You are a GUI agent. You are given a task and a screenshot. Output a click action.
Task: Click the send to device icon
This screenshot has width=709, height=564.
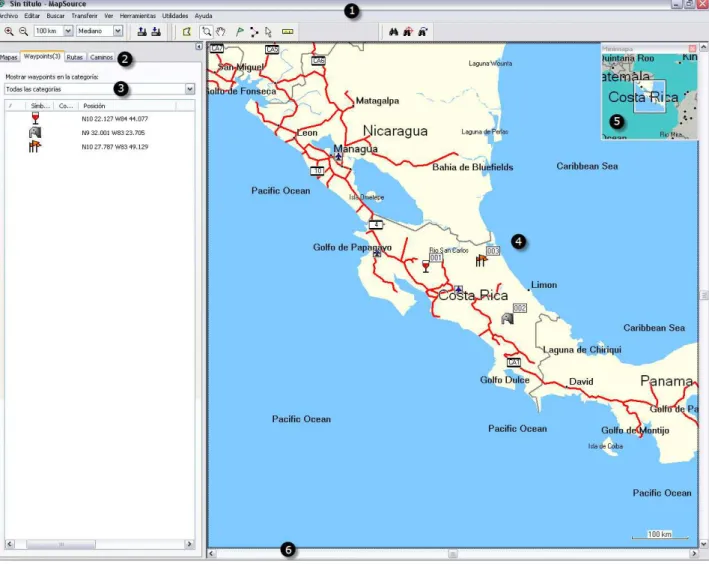point(142,31)
